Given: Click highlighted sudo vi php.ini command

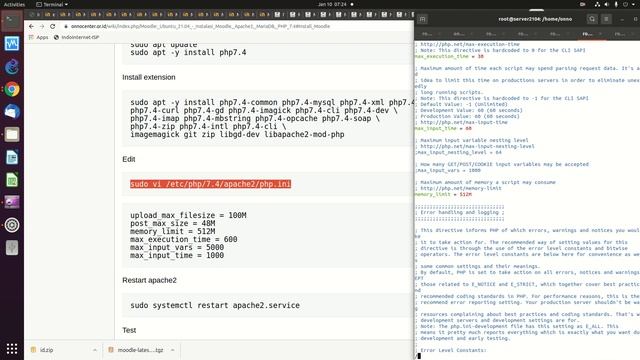Looking at the screenshot, I should coord(211,184).
